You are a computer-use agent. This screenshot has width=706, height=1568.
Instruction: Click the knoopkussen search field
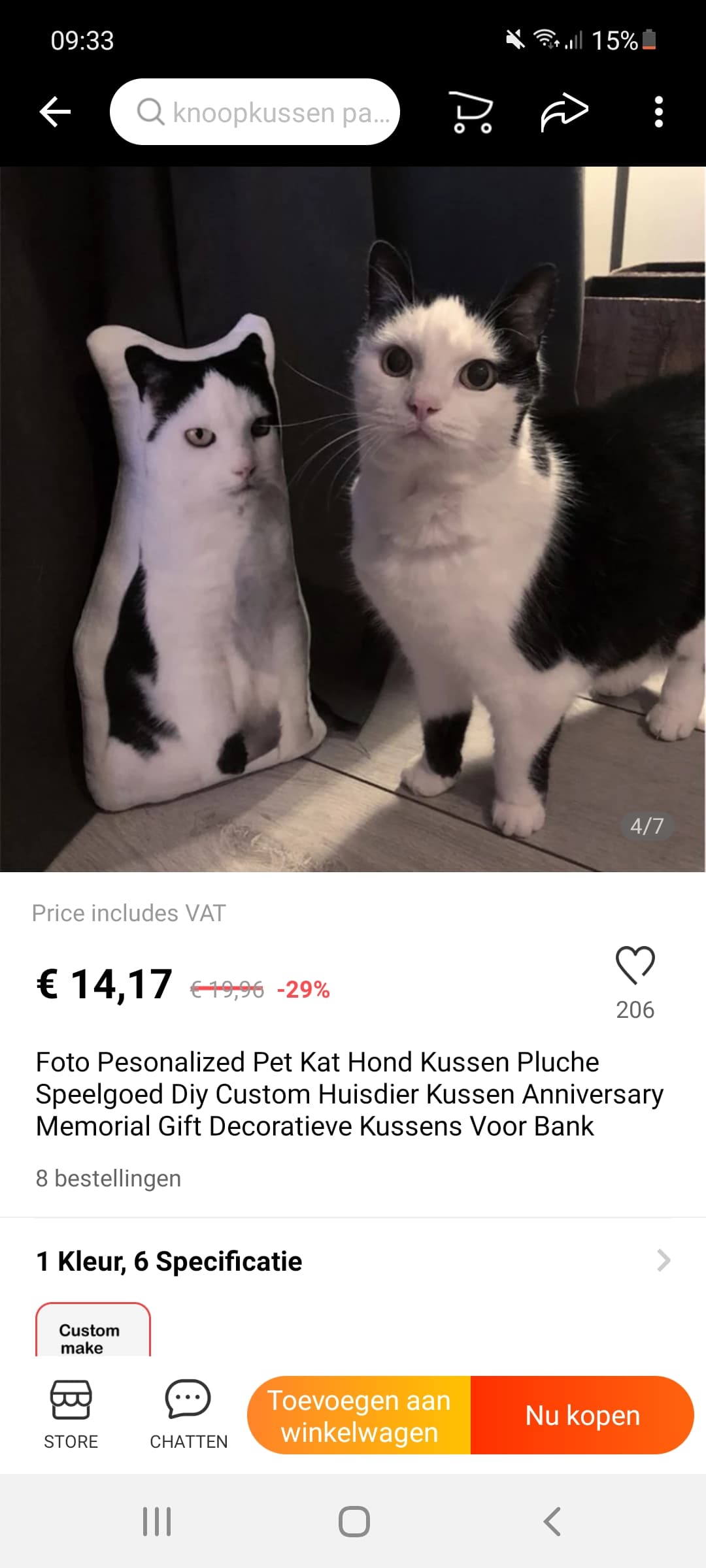point(255,112)
